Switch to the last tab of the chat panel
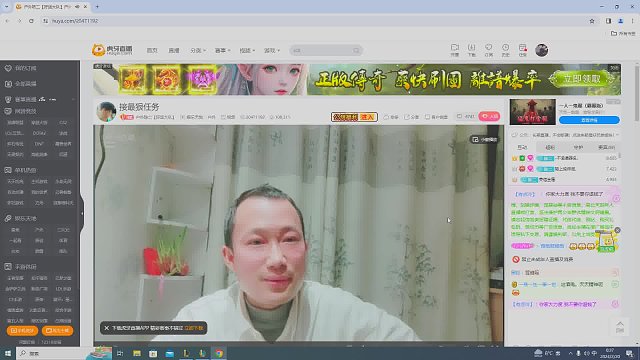This screenshot has width=640, height=360. point(606,147)
